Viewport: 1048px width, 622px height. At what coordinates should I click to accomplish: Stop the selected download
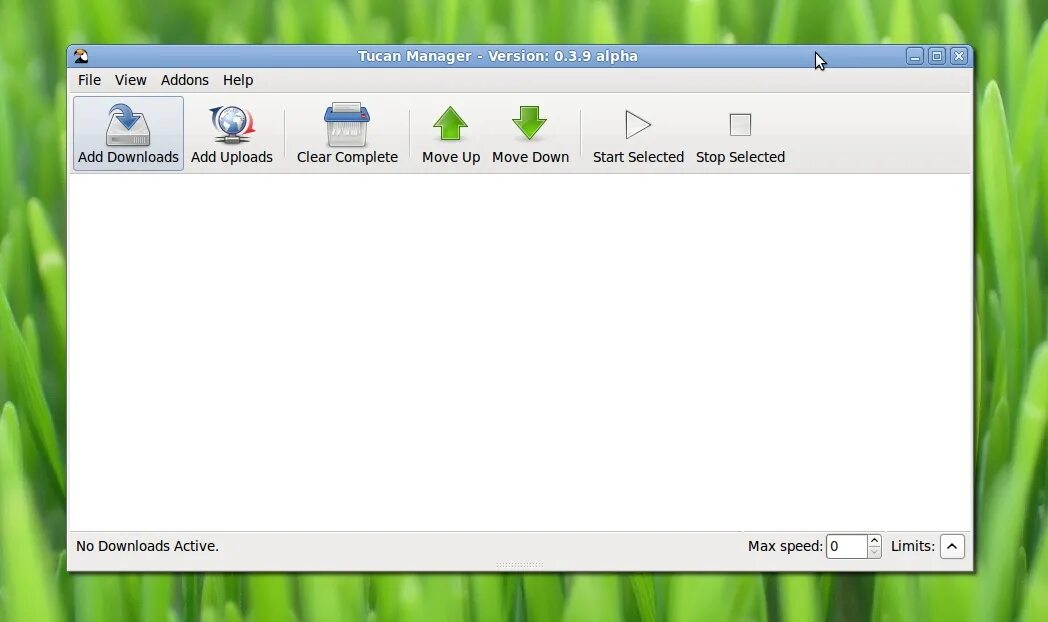coord(740,134)
